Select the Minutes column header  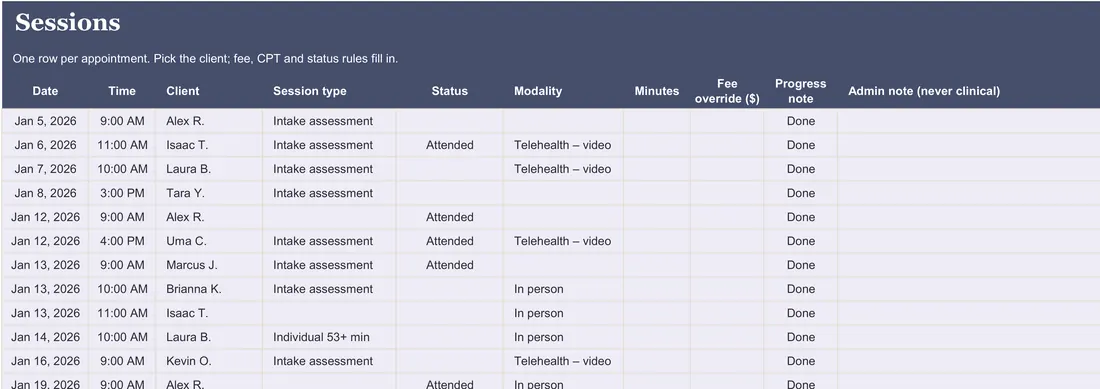657,91
